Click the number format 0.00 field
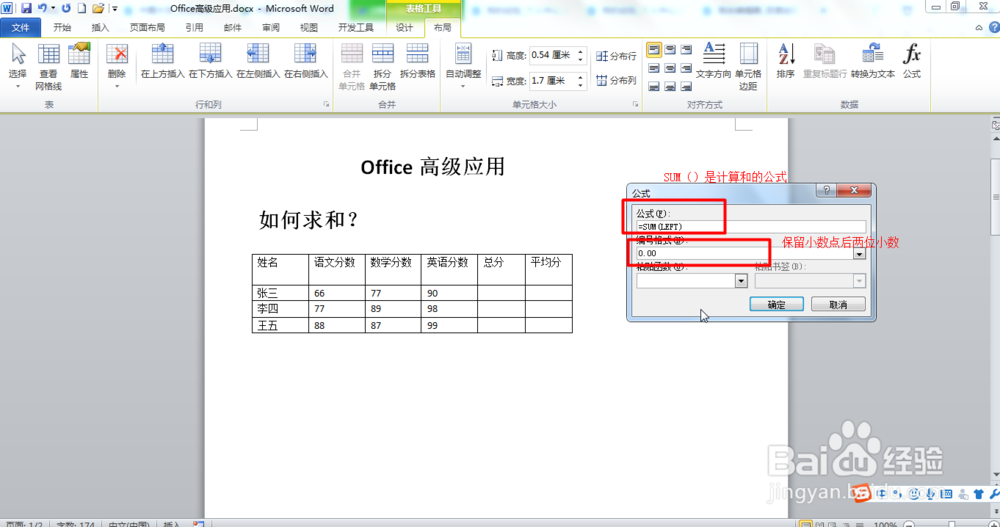The width and height of the screenshot is (1000, 527). coord(744,253)
